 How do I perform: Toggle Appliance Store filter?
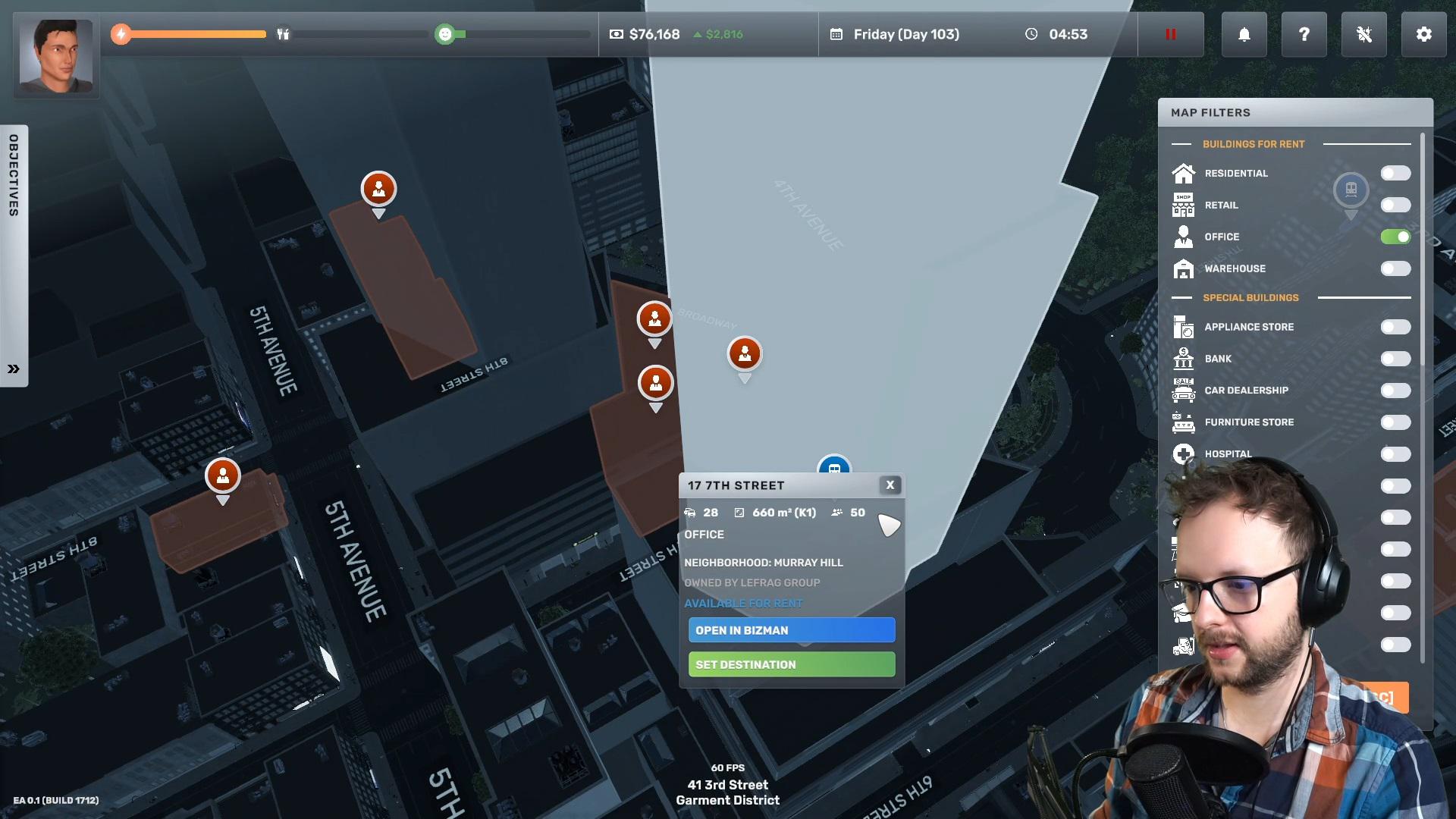(x=1395, y=328)
